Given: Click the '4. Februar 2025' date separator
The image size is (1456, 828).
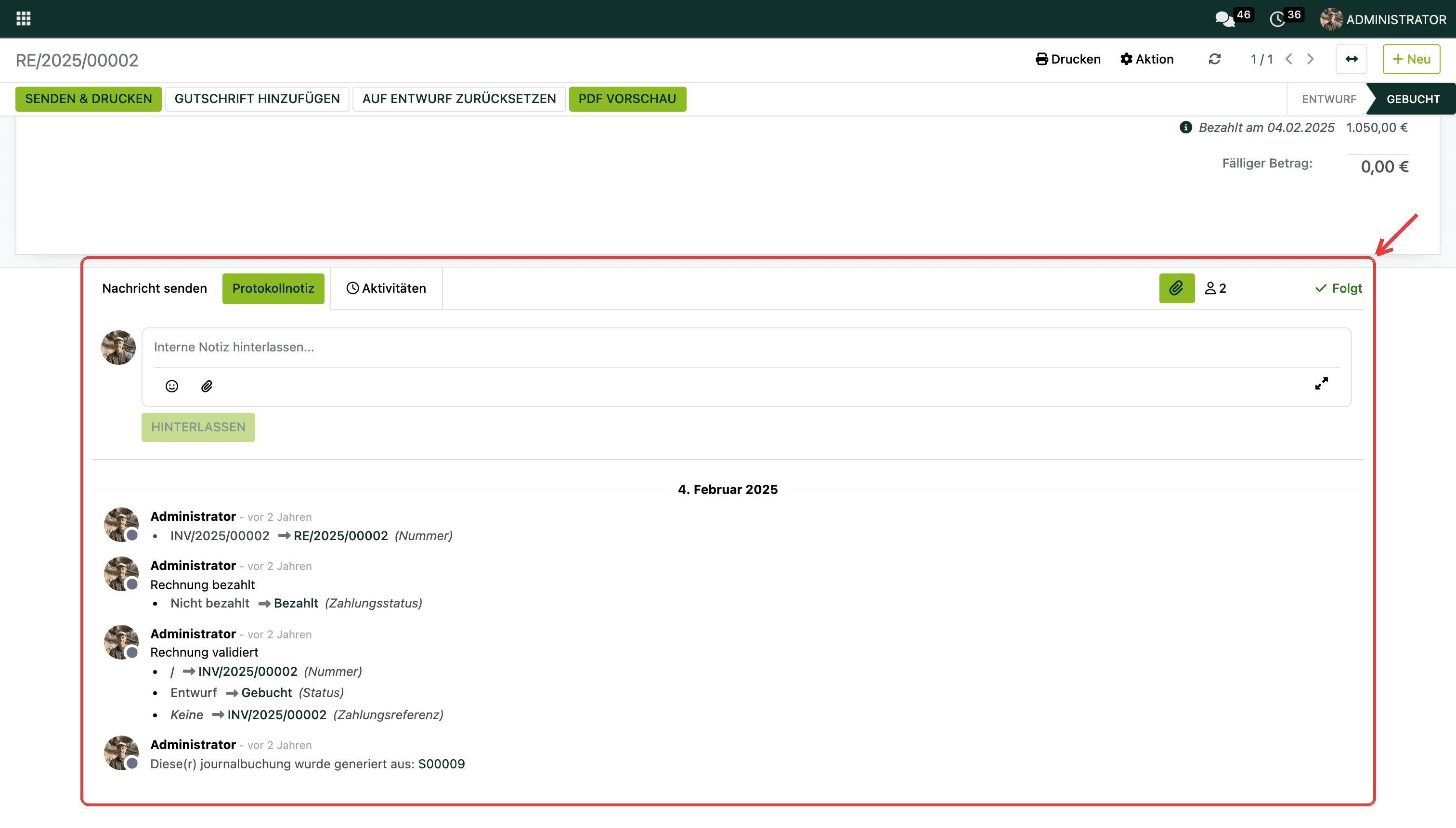Looking at the screenshot, I should click(x=728, y=490).
